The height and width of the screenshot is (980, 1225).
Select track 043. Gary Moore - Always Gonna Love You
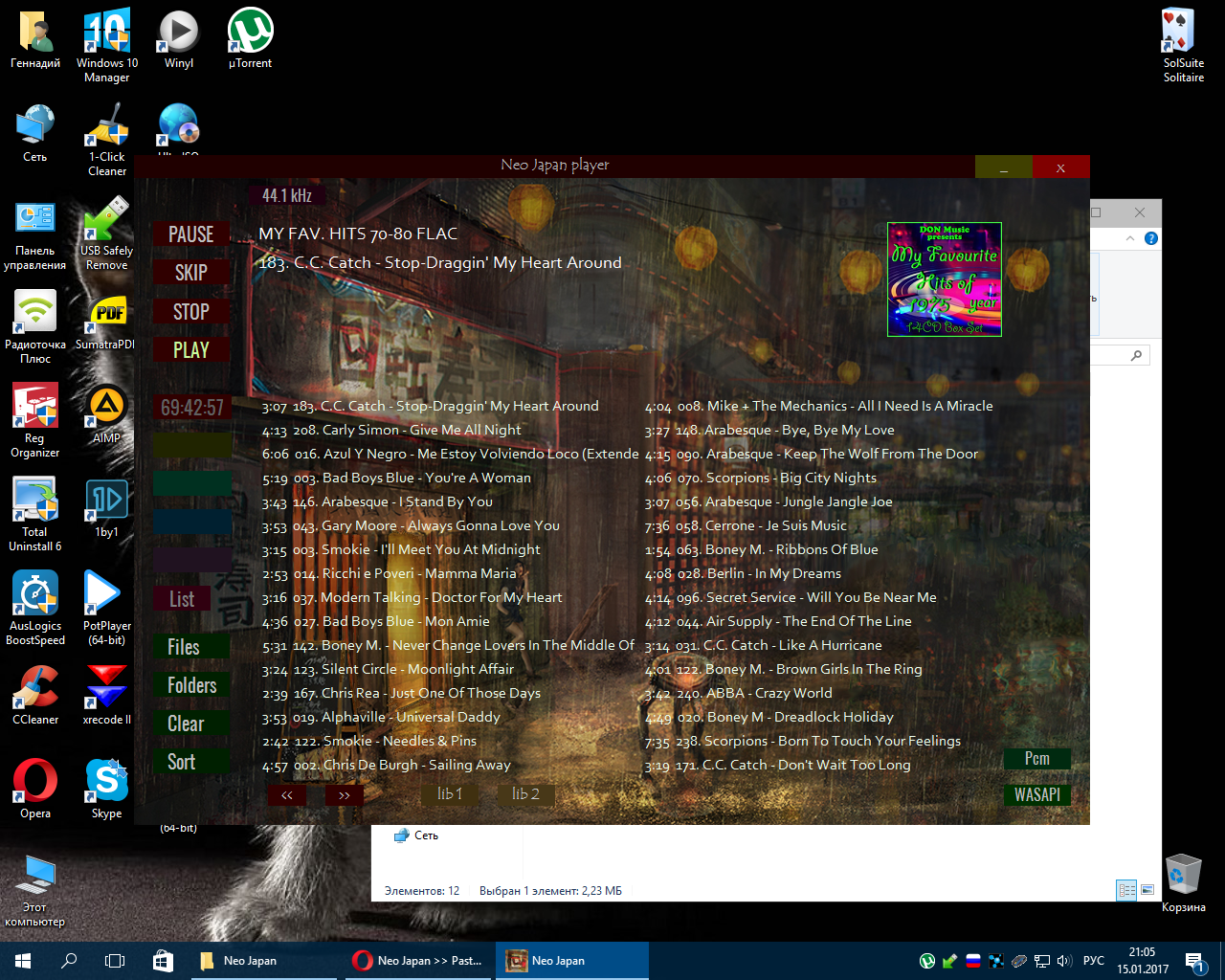411,526
